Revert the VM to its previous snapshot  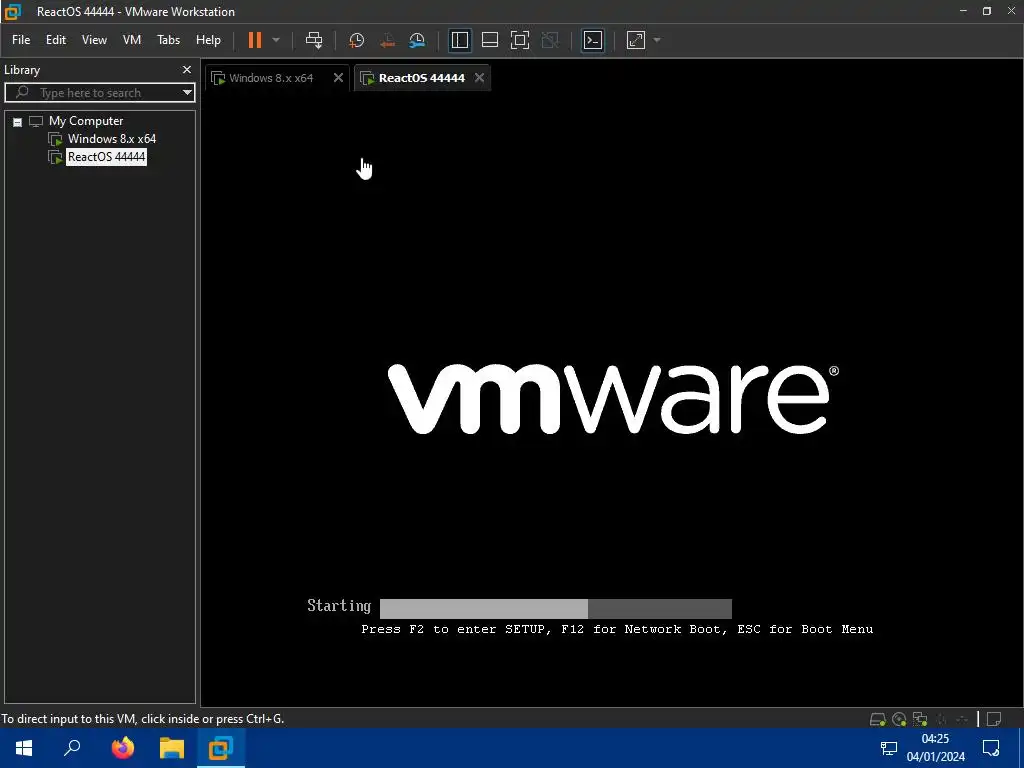tap(387, 40)
